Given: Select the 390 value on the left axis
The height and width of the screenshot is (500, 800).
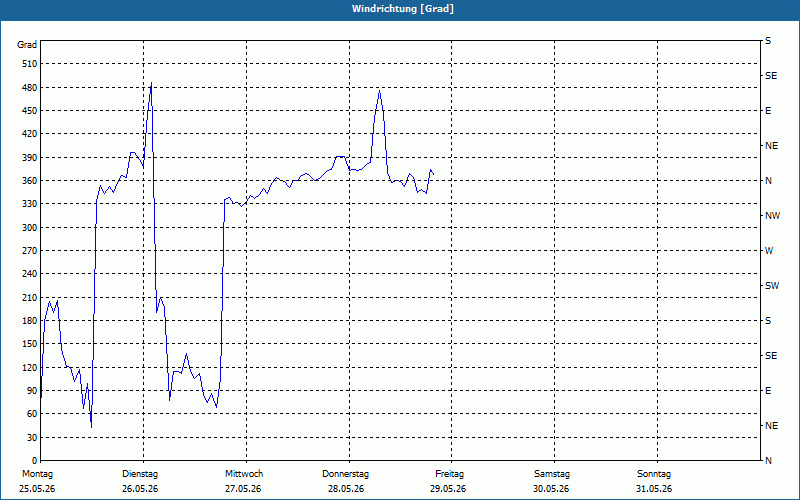Looking at the screenshot, I should pyautogui.click(x=30, y=158).
